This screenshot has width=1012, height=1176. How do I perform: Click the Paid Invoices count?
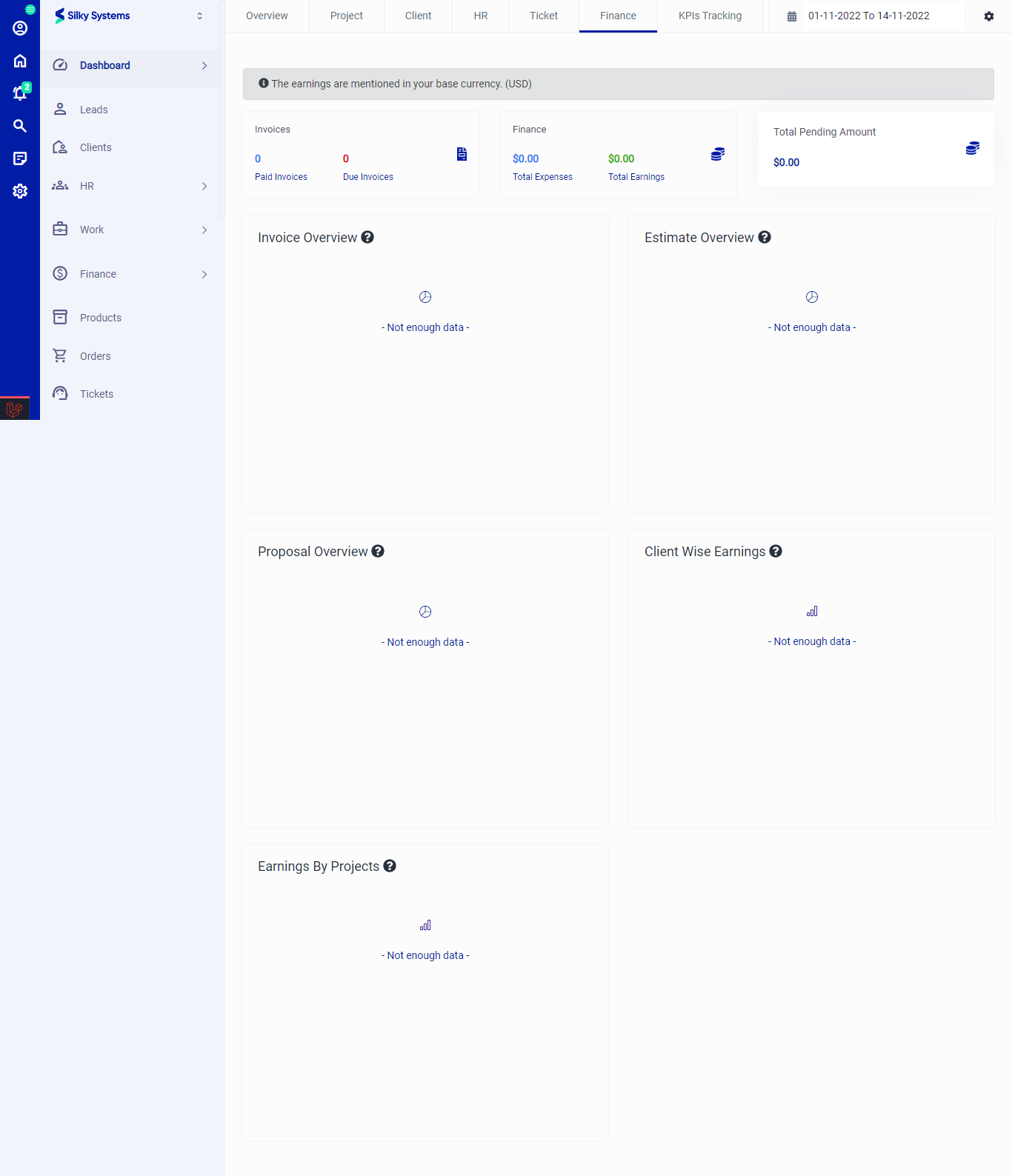[x=258, y=158]
